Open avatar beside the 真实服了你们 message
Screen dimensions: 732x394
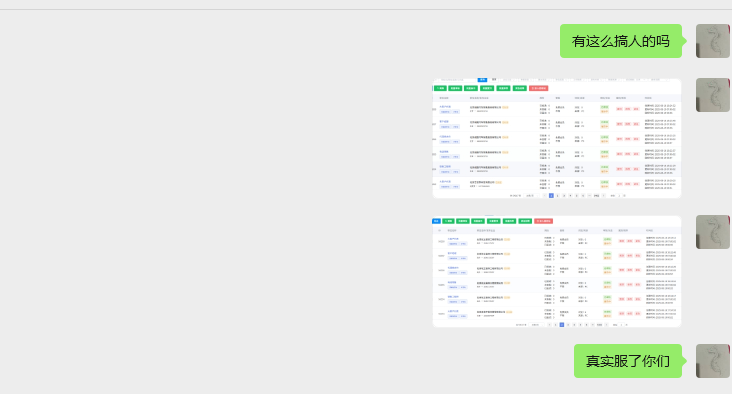click(x=712, y=361)
